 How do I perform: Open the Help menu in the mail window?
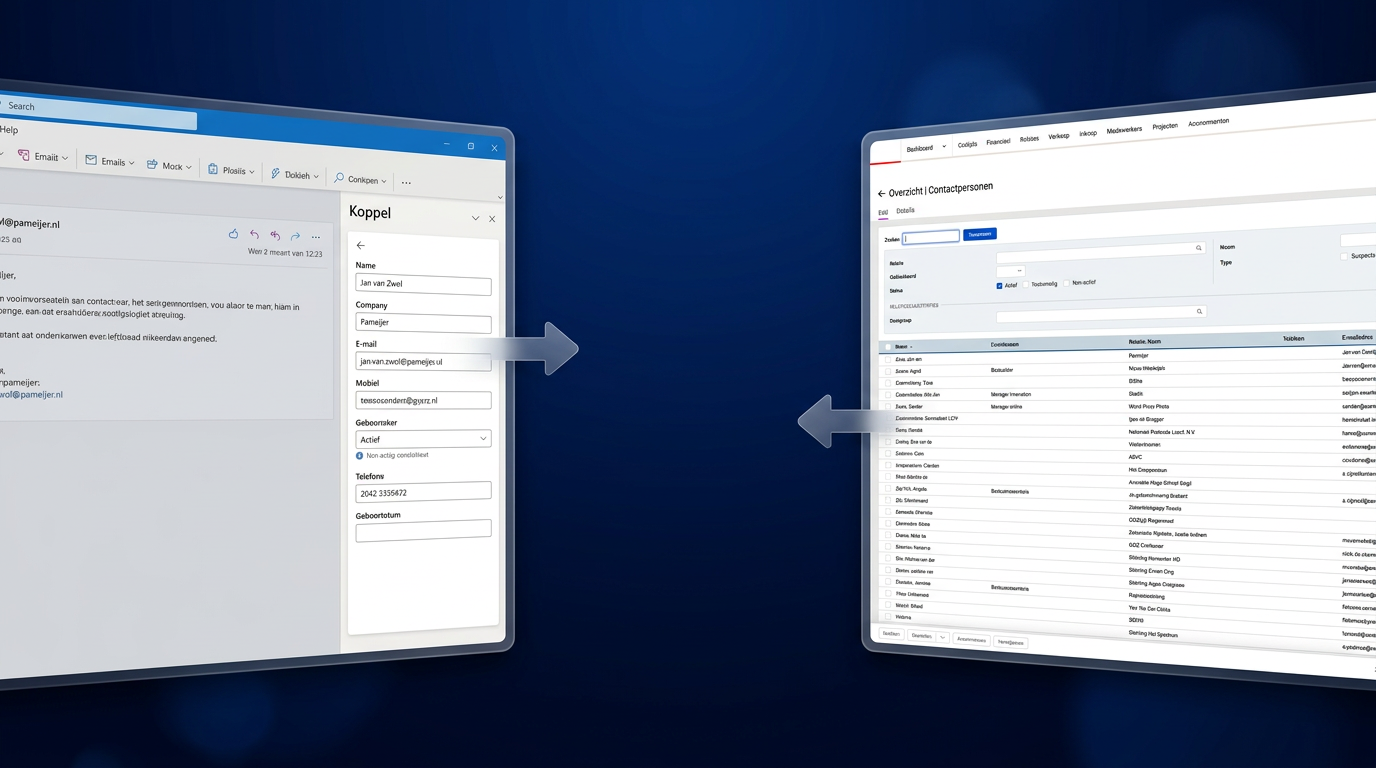9,130
